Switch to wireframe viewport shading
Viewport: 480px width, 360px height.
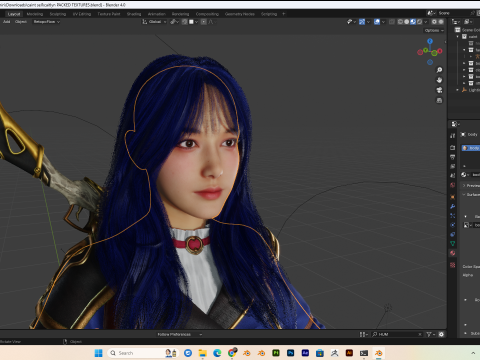400,22
